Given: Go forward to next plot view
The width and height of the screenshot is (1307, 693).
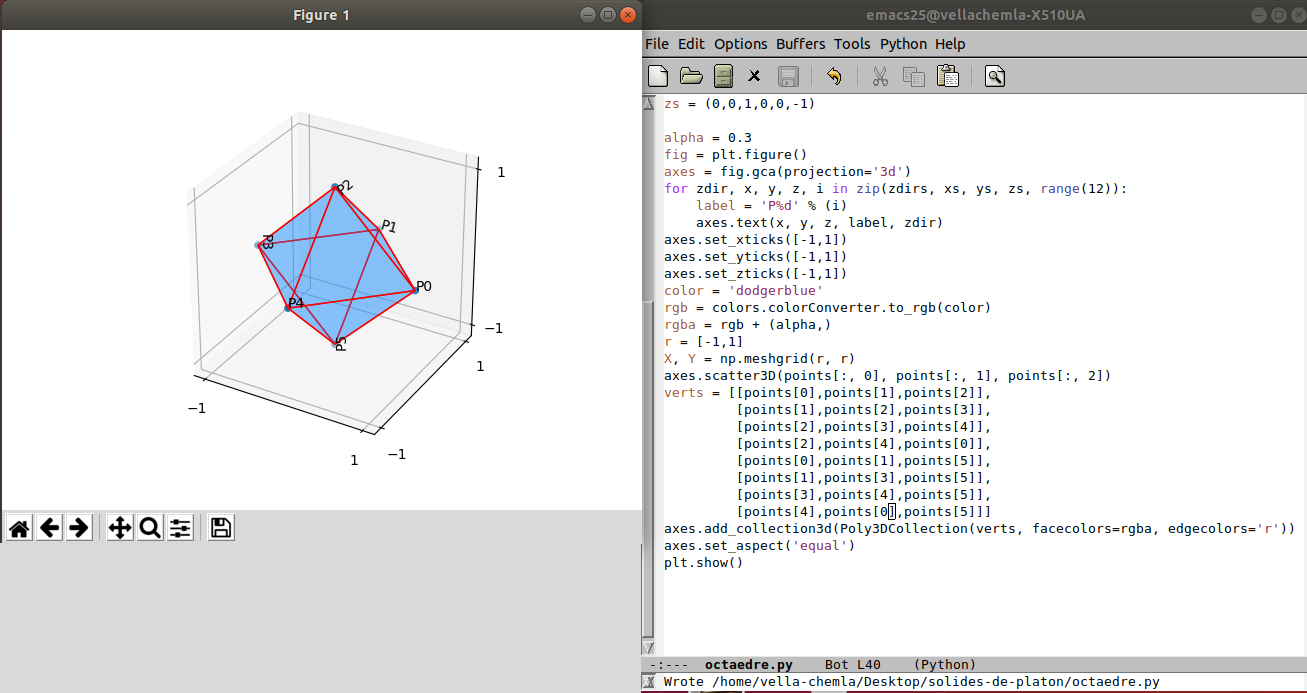Looking at the screenshot, I should point(79,528).
